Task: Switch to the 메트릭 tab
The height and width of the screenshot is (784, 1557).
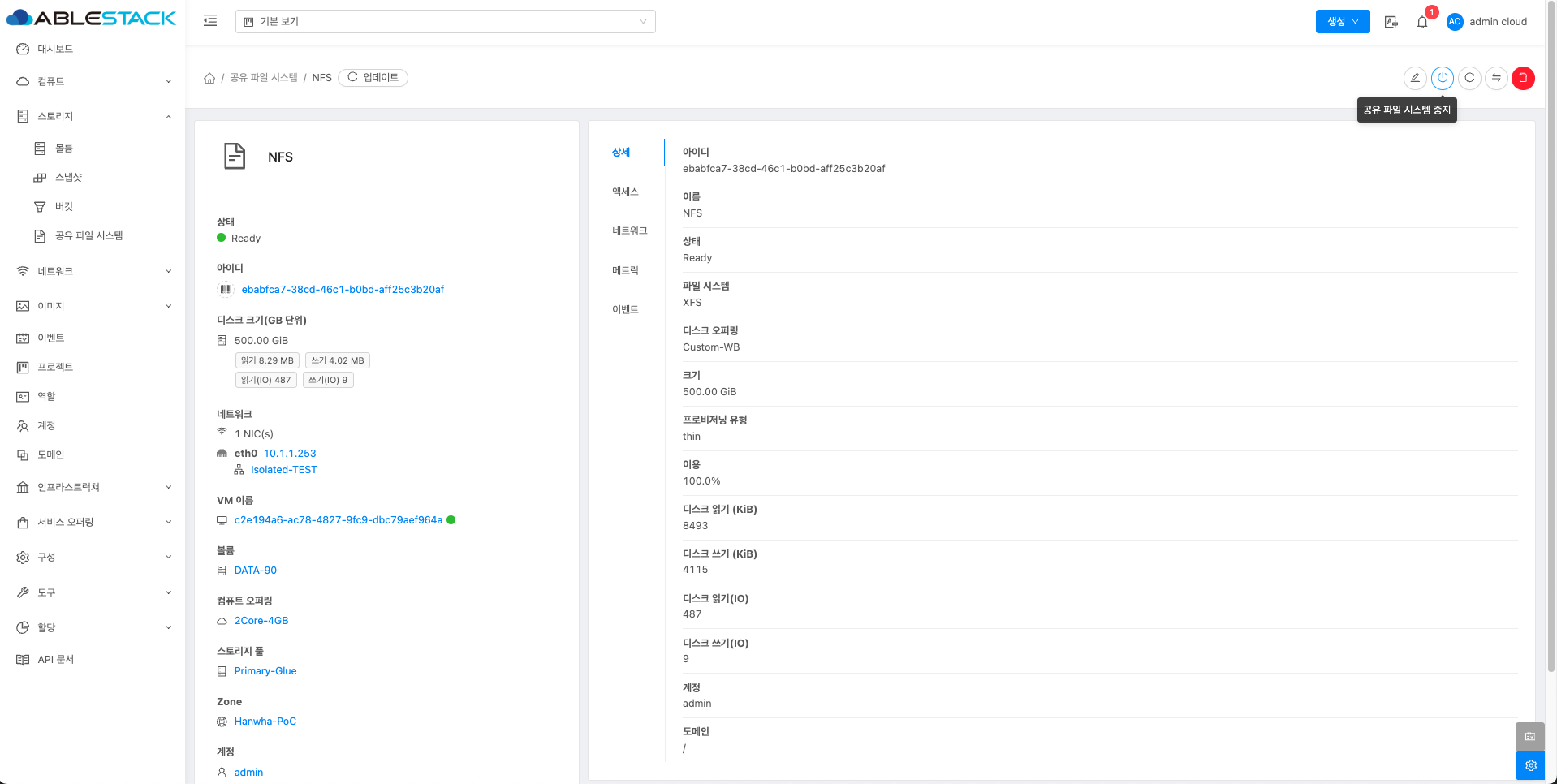Action: point(625,270)
